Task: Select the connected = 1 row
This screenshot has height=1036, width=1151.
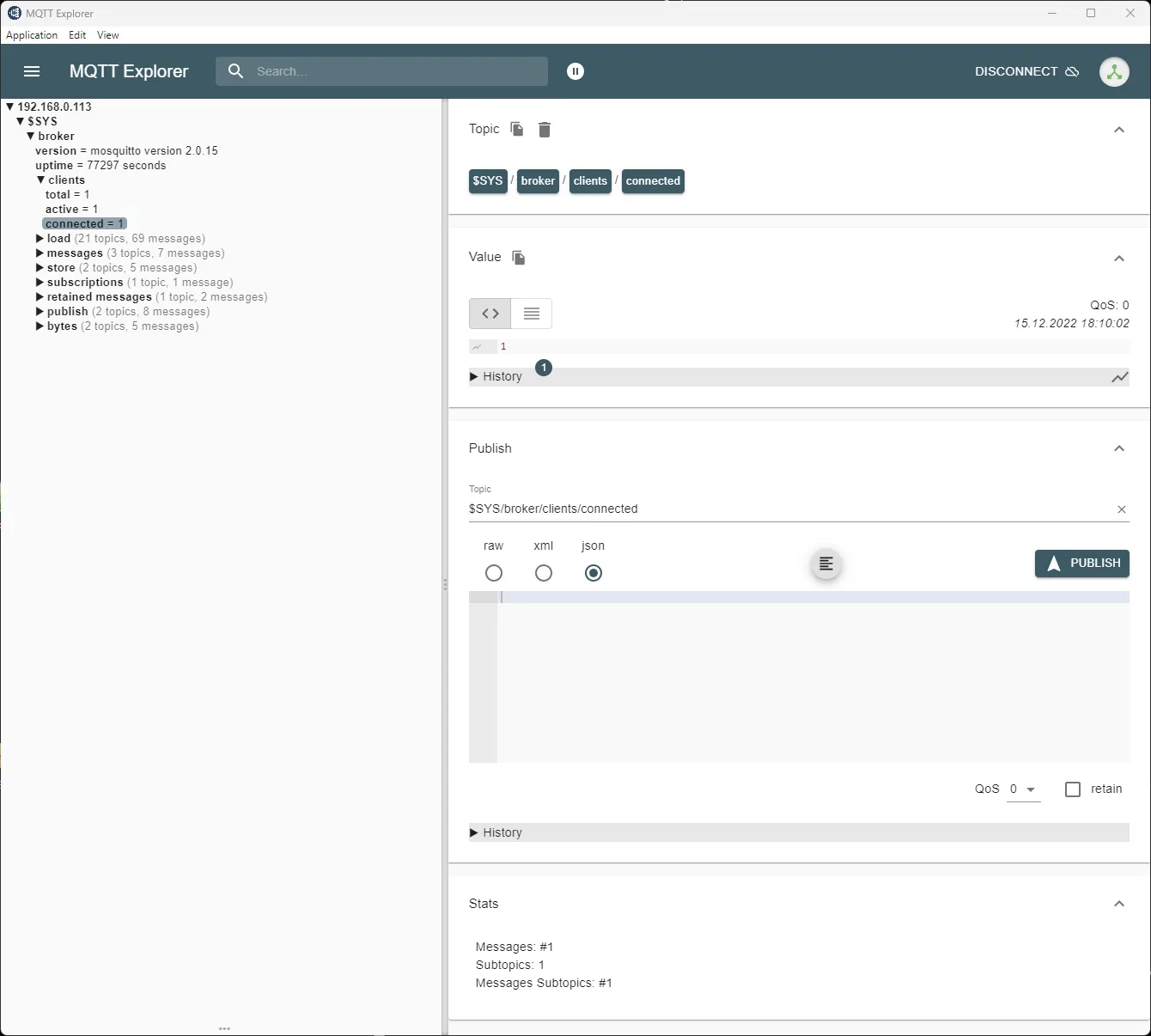Action: coord(84,223)
